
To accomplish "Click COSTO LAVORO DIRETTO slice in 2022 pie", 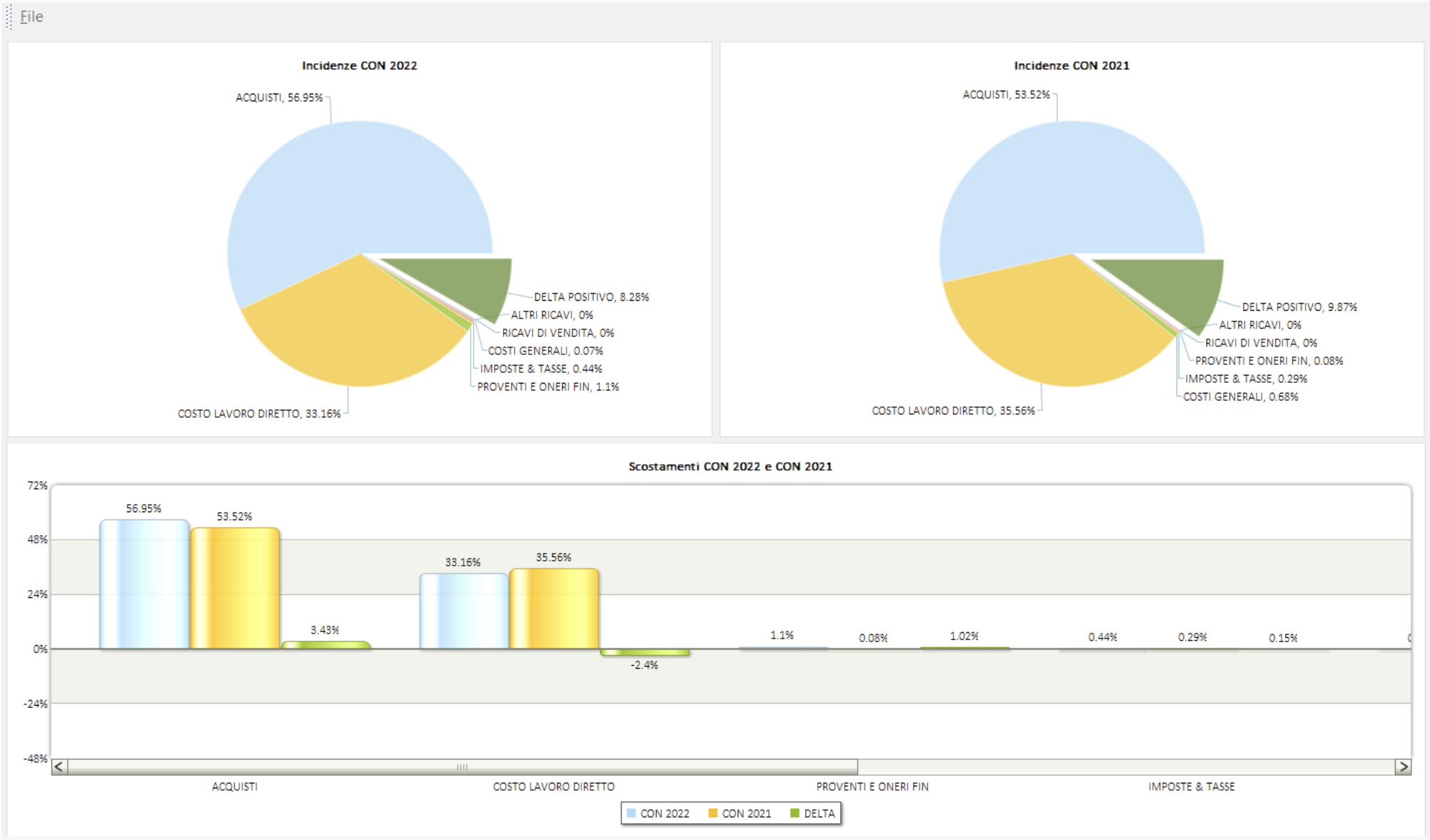I will [350, 329].
